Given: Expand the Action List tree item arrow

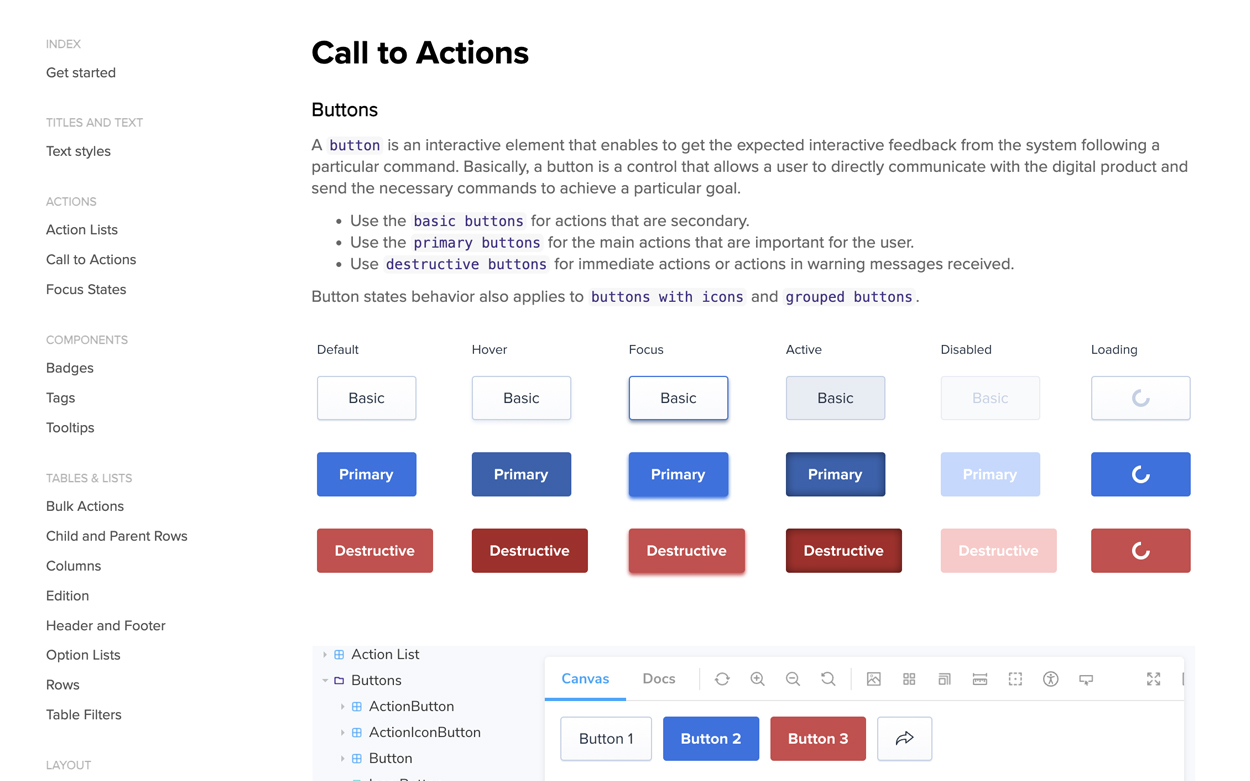Looking at the screenshot, I should (x=325, y=655).
